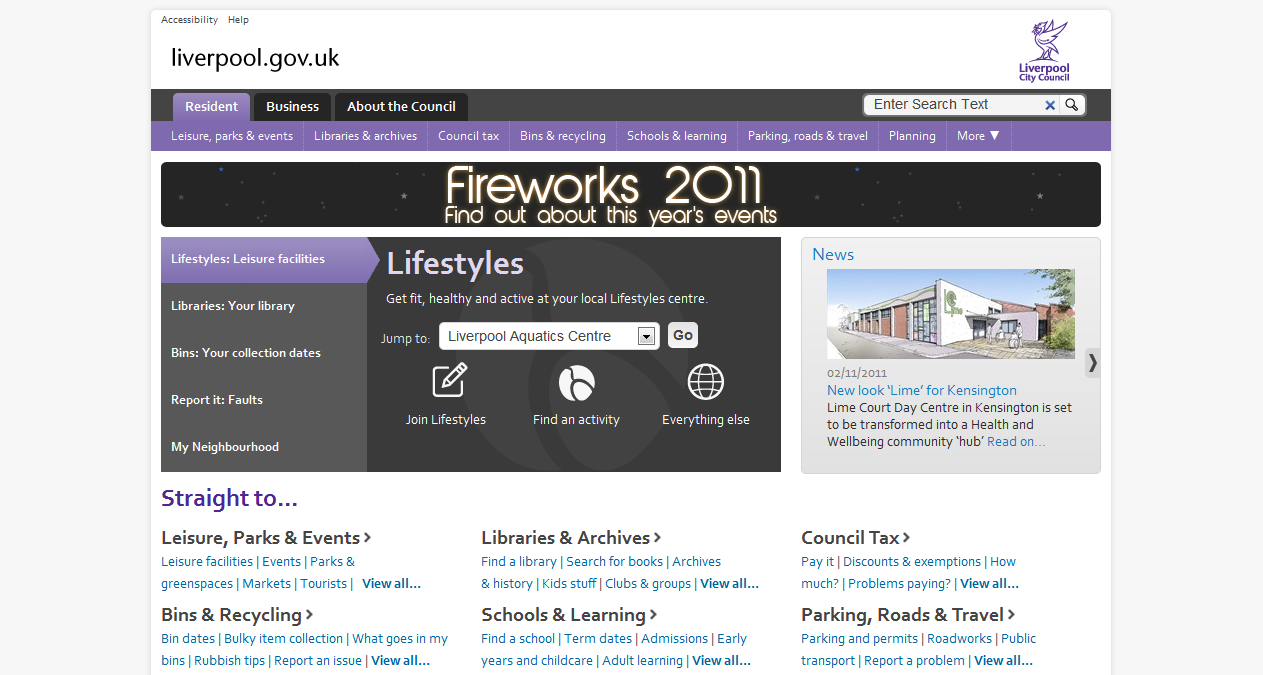Click the Liverpool City Council logo

[1044, 51]
